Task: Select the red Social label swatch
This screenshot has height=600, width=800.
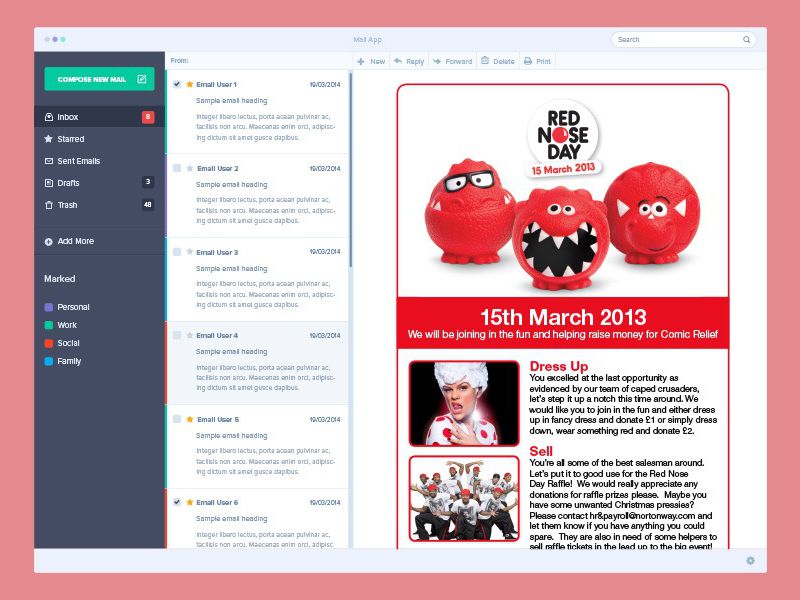Action: pos(49,343)
